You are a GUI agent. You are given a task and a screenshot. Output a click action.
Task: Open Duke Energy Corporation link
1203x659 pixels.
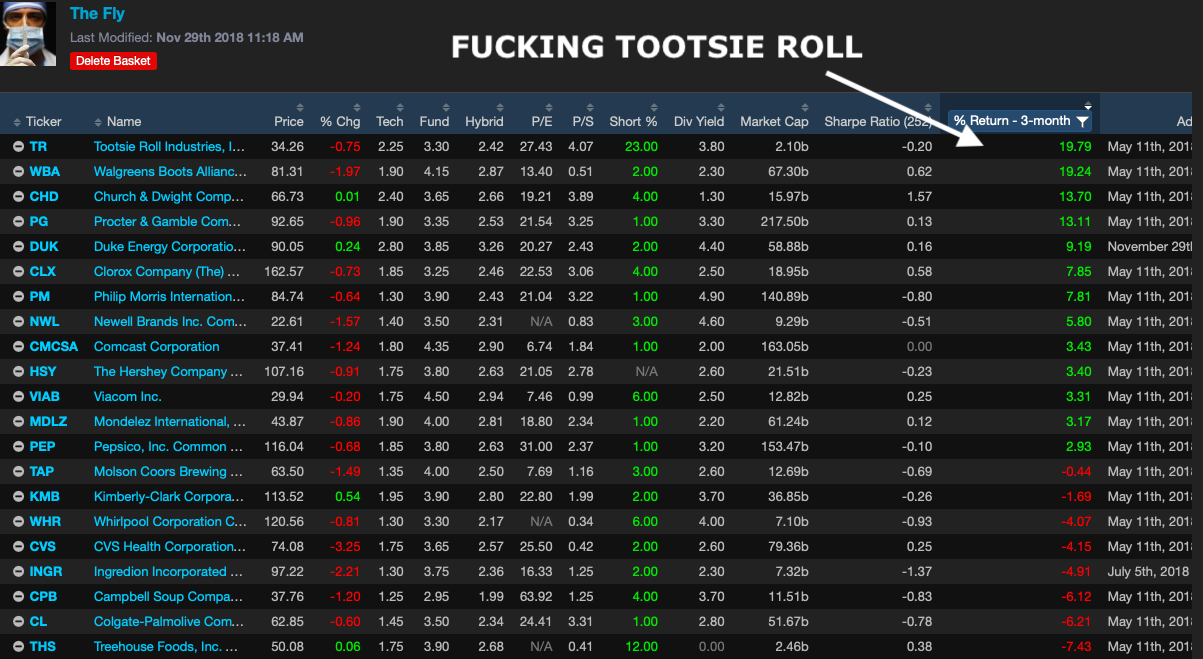169,246
